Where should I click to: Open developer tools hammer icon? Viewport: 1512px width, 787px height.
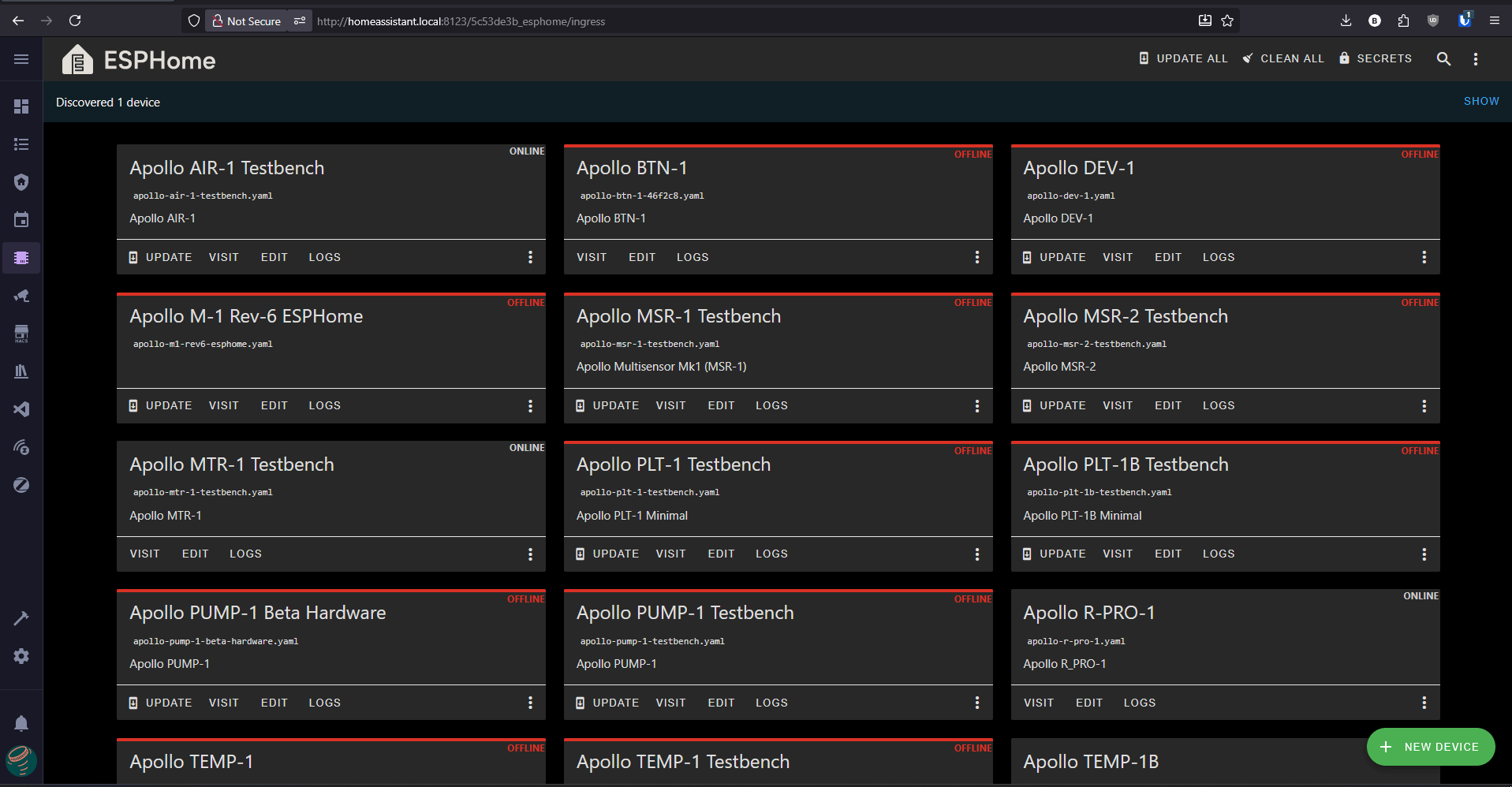click(x=21, y=618)
